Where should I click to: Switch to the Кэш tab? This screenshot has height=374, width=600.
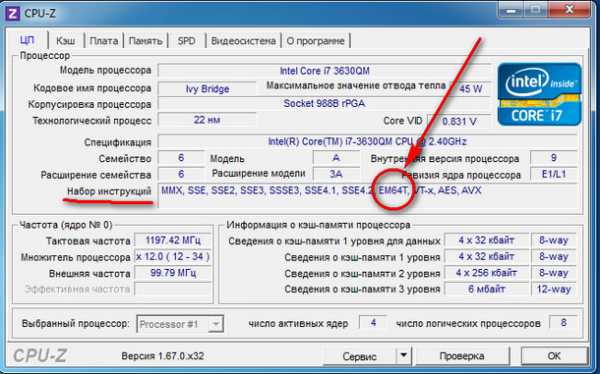(x=66, y=41)
